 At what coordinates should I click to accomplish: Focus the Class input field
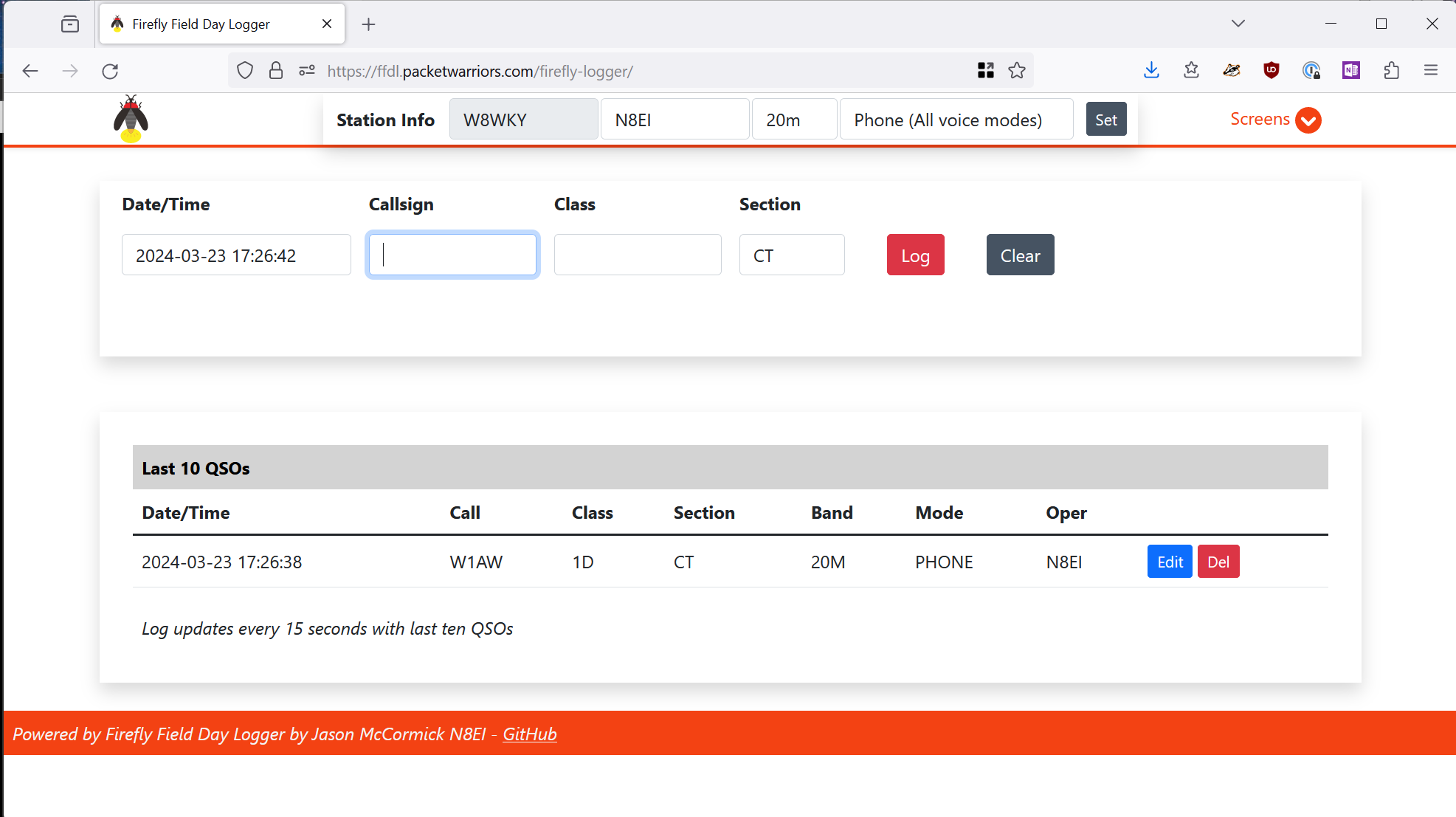click(x=638, y=255)
